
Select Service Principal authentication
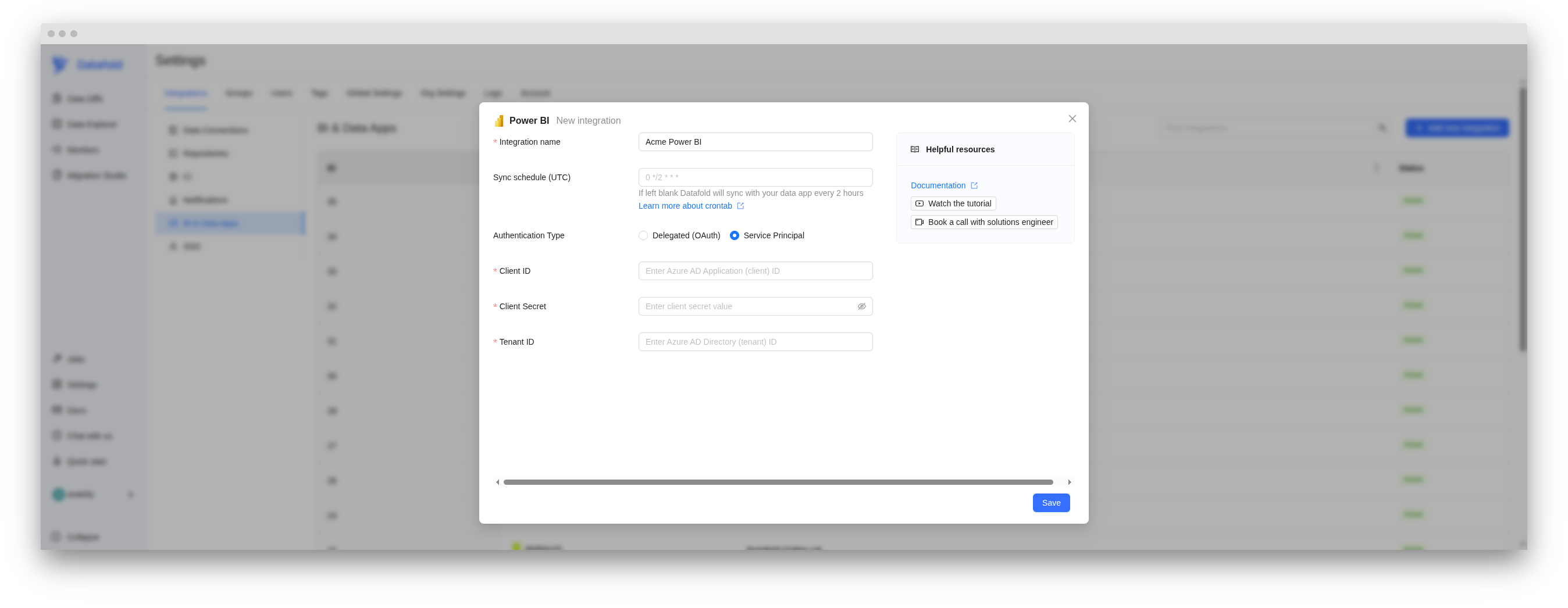coord(734,235)
